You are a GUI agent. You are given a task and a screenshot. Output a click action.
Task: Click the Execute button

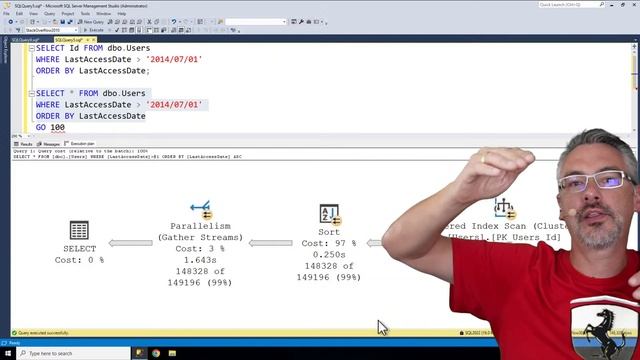pyautogui.click(x=93, y=30)
